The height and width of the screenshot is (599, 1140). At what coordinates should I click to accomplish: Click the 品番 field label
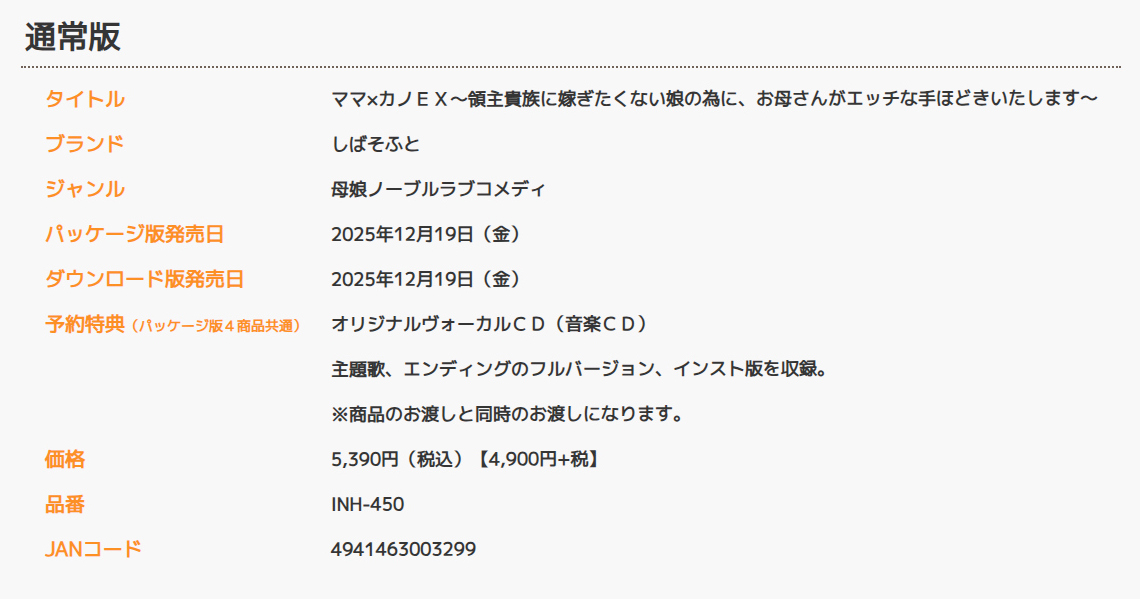tap(65, 504)
